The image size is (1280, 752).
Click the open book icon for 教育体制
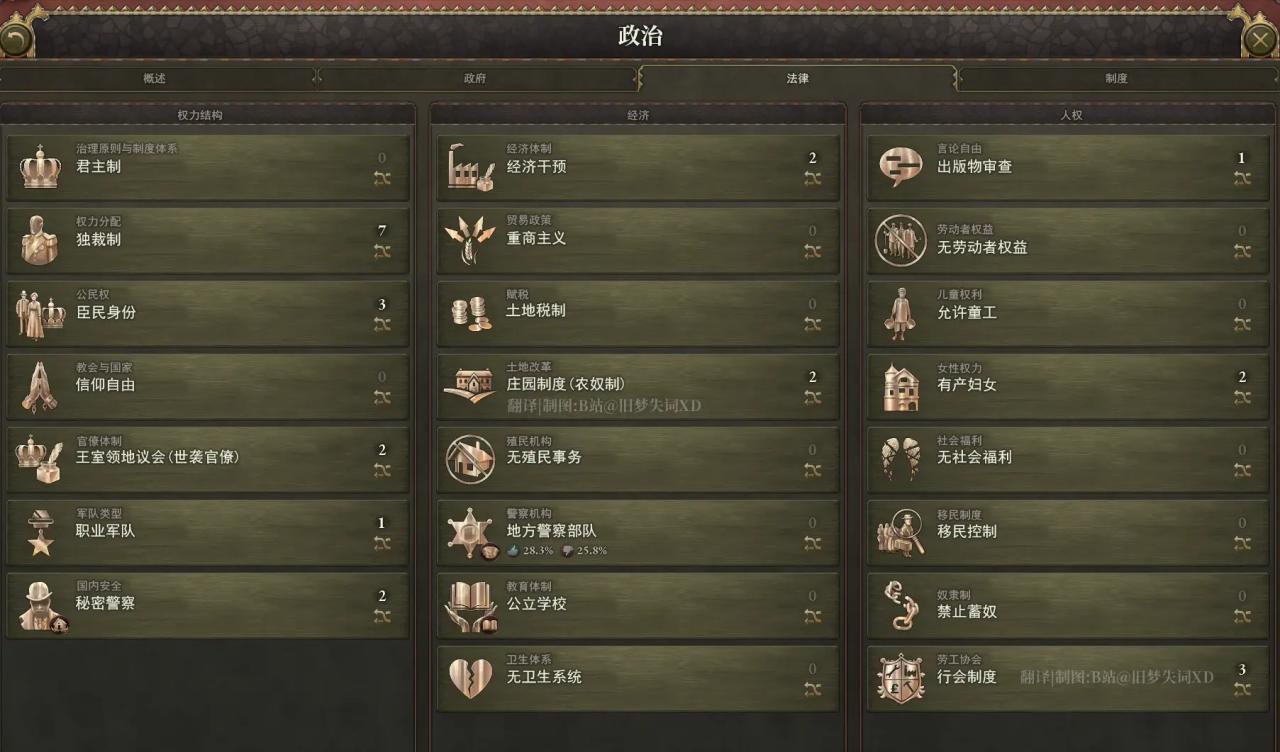(x=470, y=604)
